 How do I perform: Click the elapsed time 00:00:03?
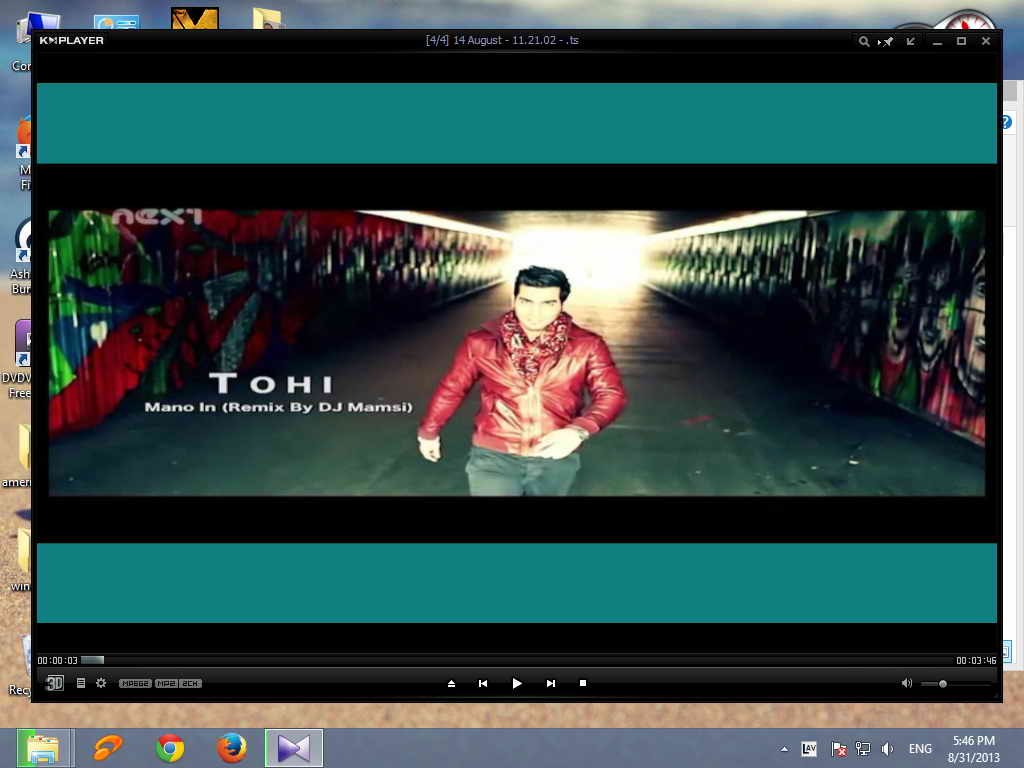57,660
